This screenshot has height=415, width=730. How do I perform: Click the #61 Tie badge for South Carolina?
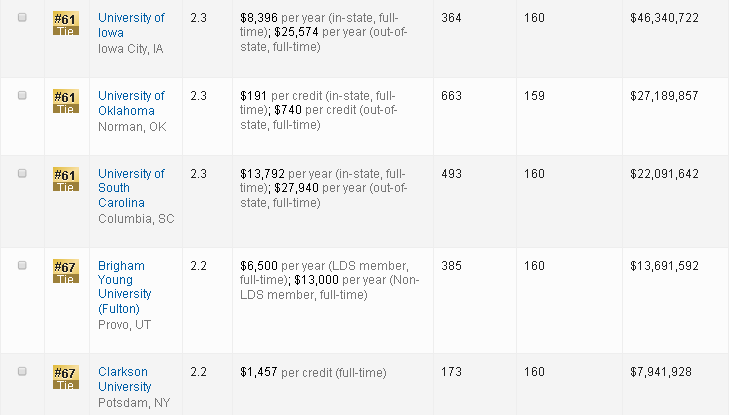click(65, 179)
